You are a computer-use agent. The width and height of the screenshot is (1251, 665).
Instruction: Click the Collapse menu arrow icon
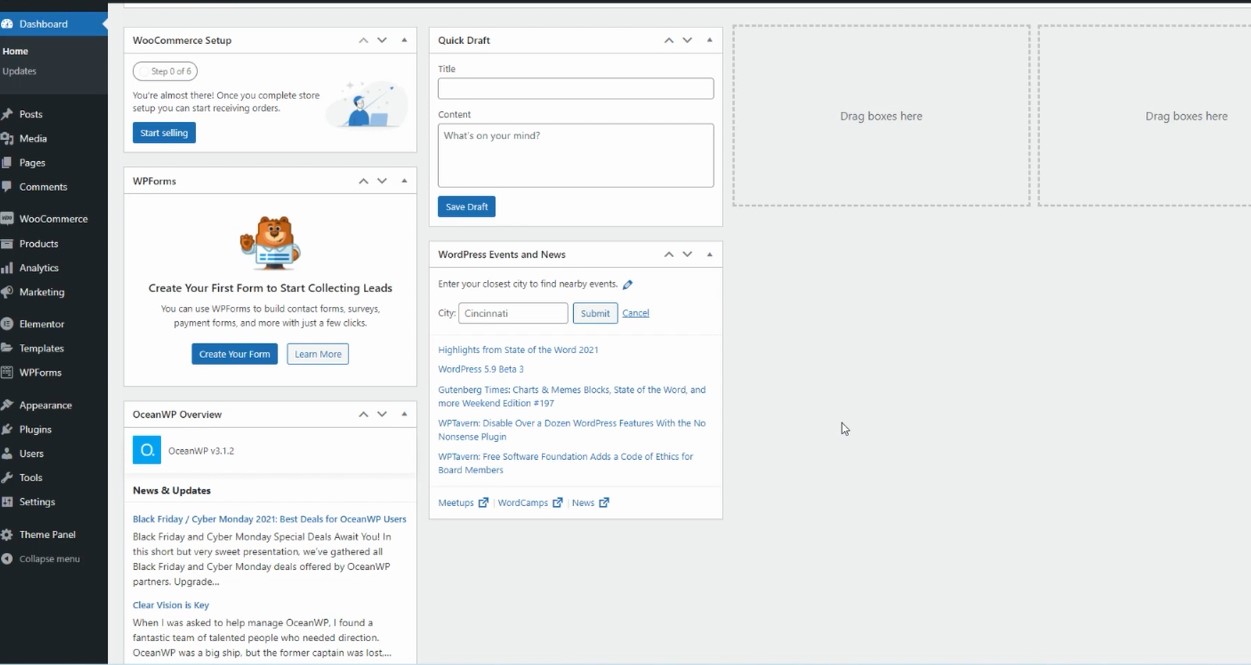point(7,558)
